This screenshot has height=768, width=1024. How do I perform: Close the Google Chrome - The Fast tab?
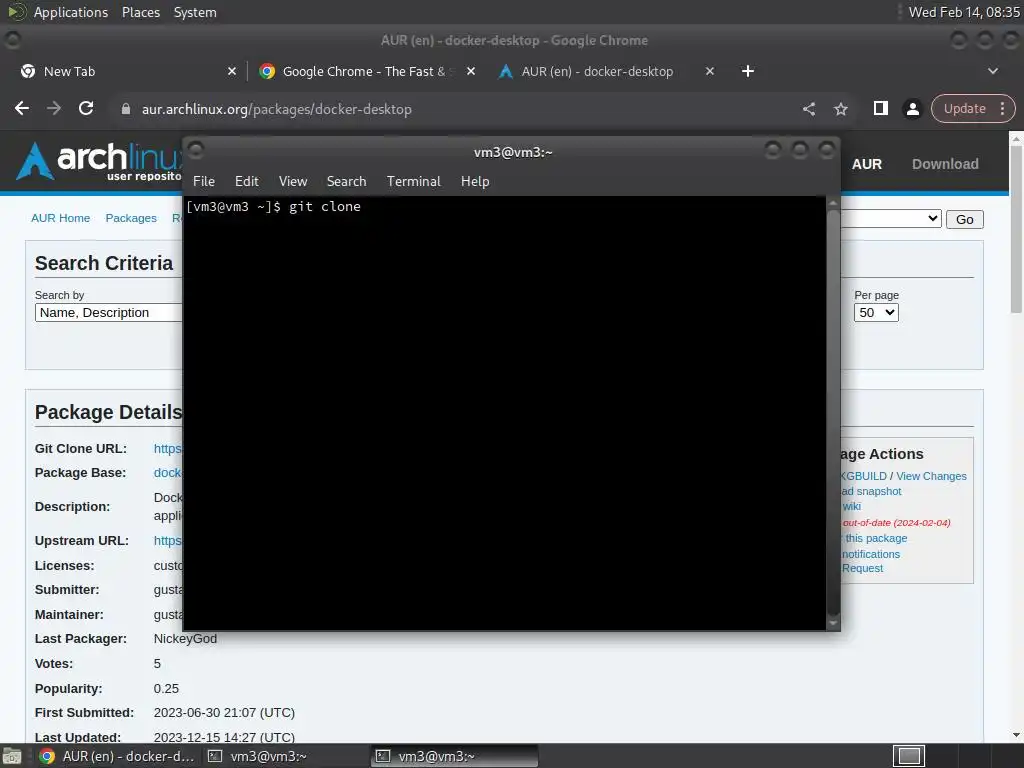pyautogui.click(x=471, y=71)
